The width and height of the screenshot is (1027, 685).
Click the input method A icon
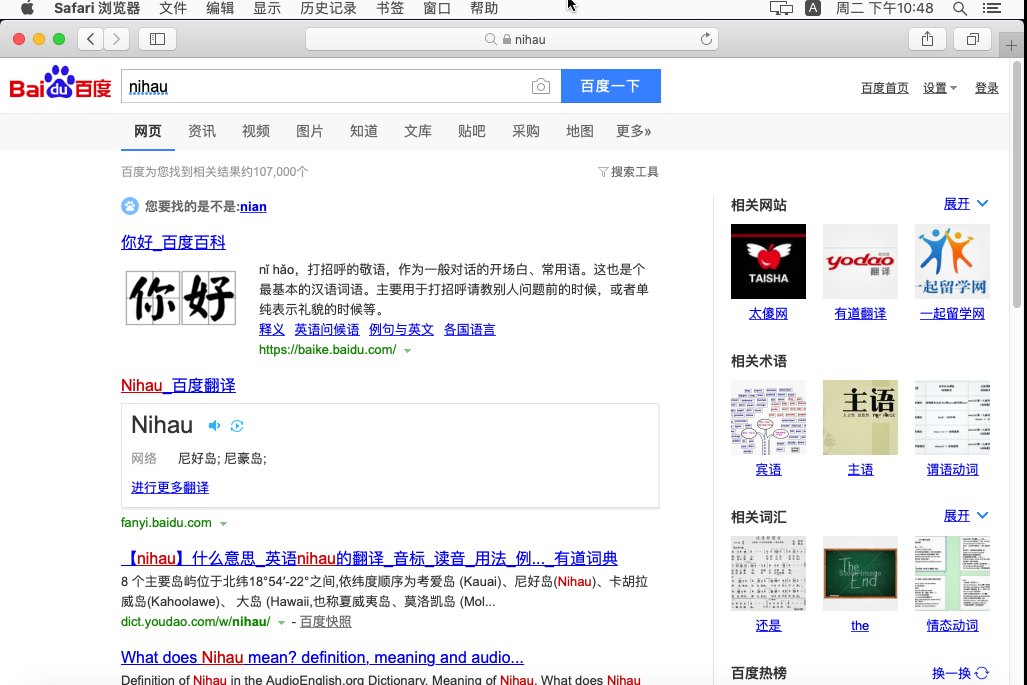[x=813, y=9]
